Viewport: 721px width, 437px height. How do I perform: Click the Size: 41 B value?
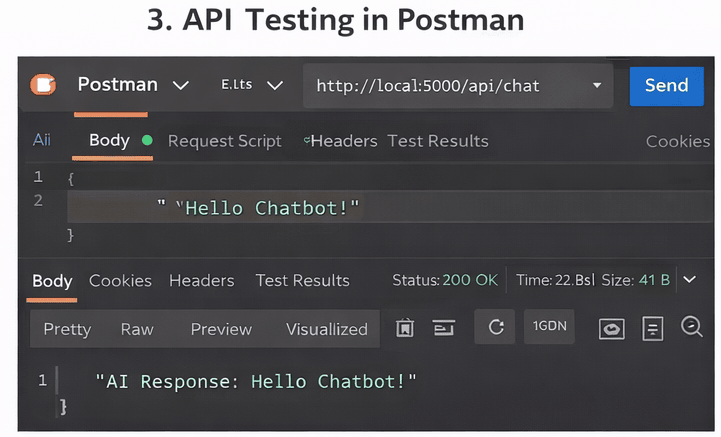(x=635, y=280)
